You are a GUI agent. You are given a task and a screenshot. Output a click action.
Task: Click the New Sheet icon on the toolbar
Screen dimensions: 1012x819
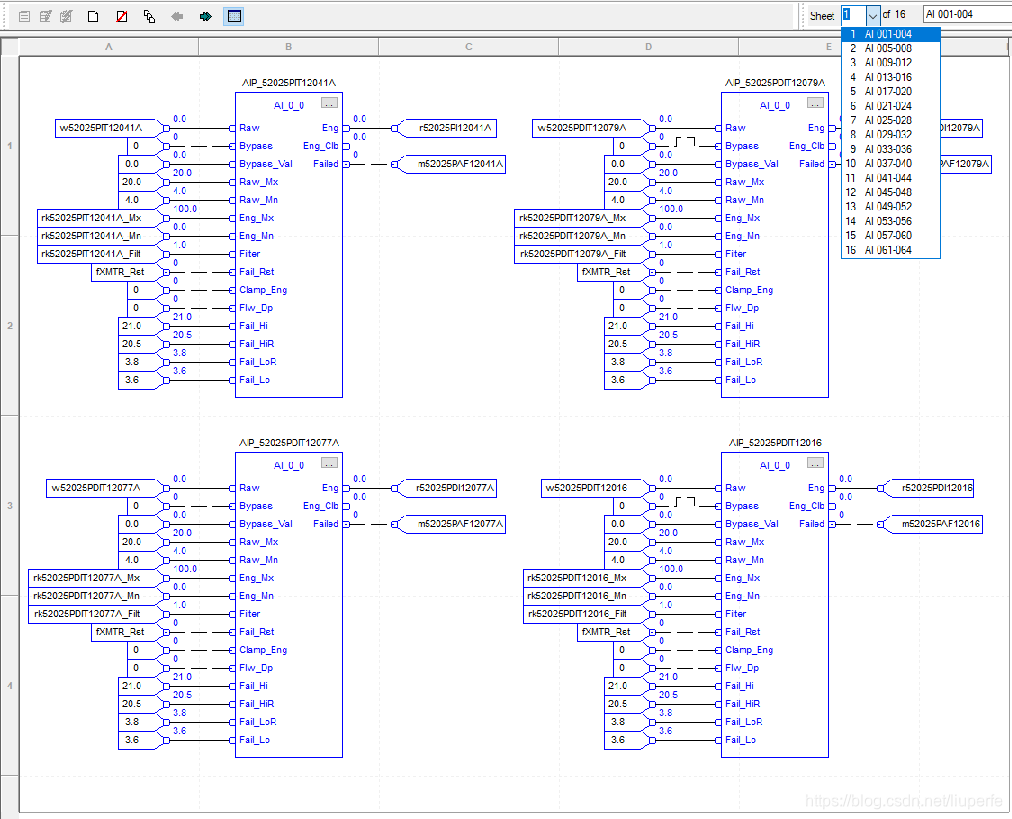click(x=93, y=15)
